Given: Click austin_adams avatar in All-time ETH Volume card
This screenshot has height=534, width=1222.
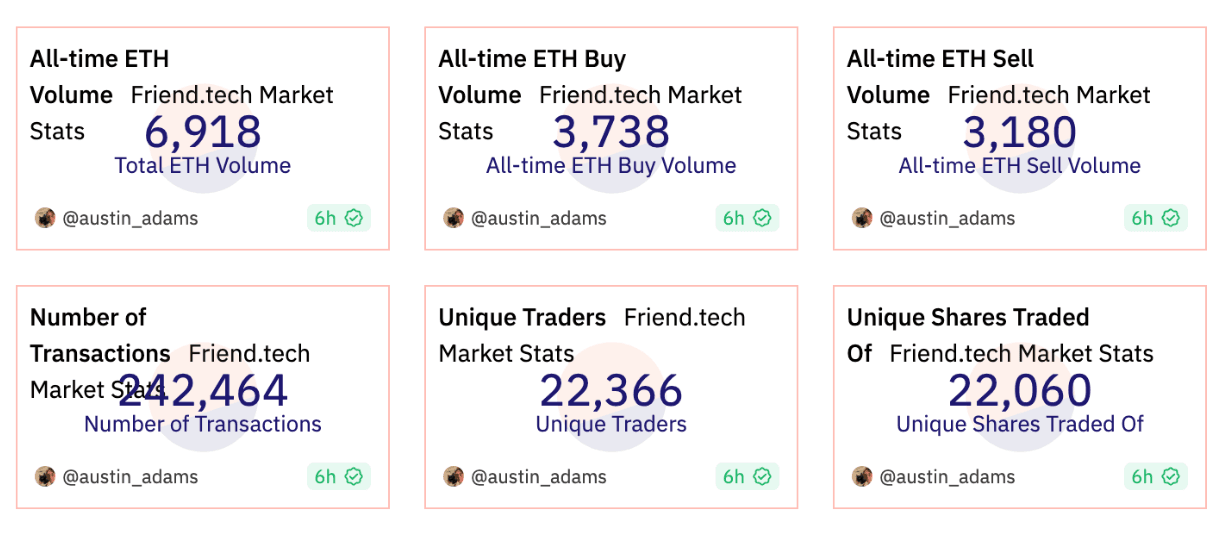Looking at the screenshot, I should pos(45,218).
